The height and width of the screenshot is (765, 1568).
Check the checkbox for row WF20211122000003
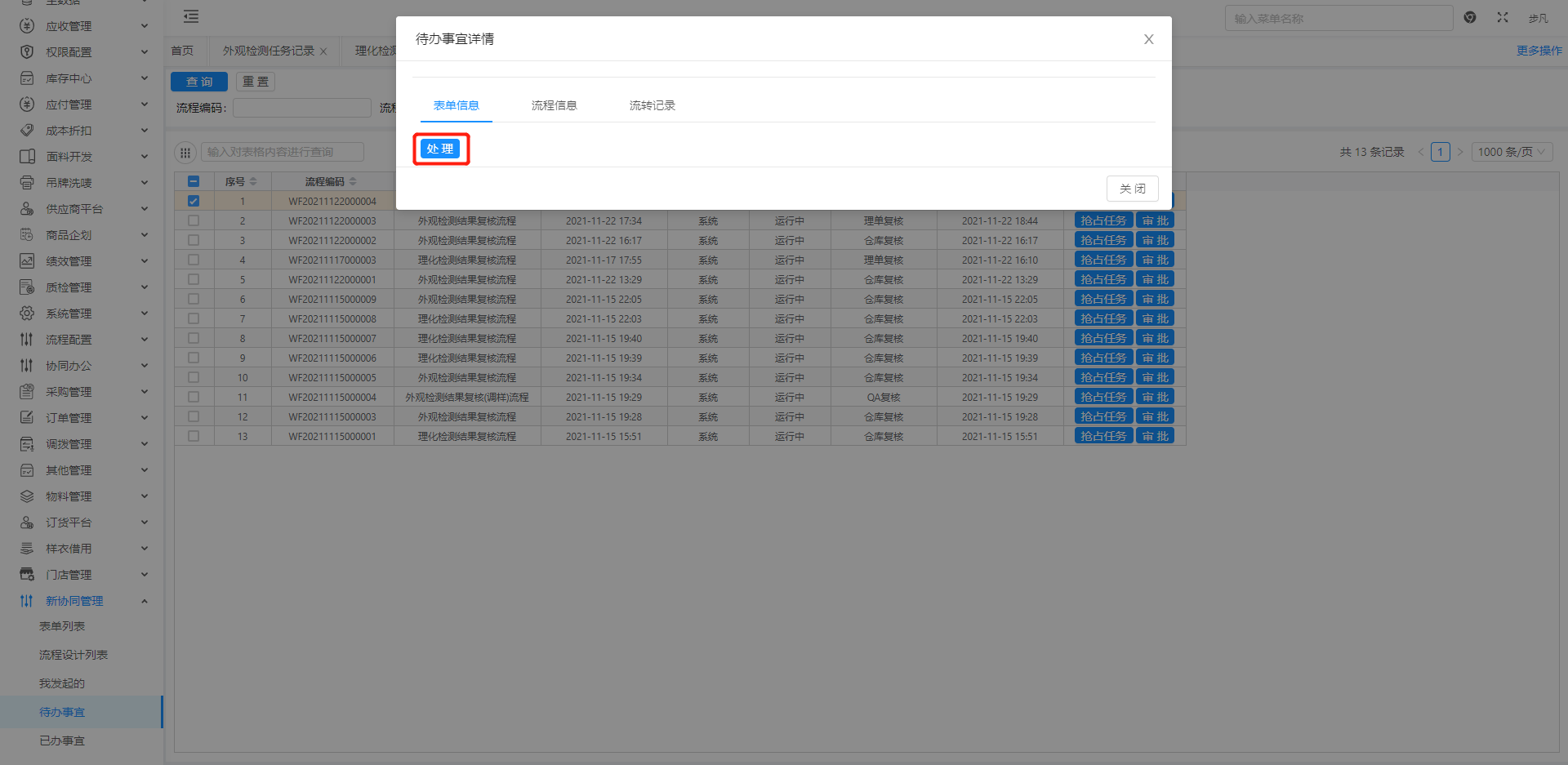194,220
